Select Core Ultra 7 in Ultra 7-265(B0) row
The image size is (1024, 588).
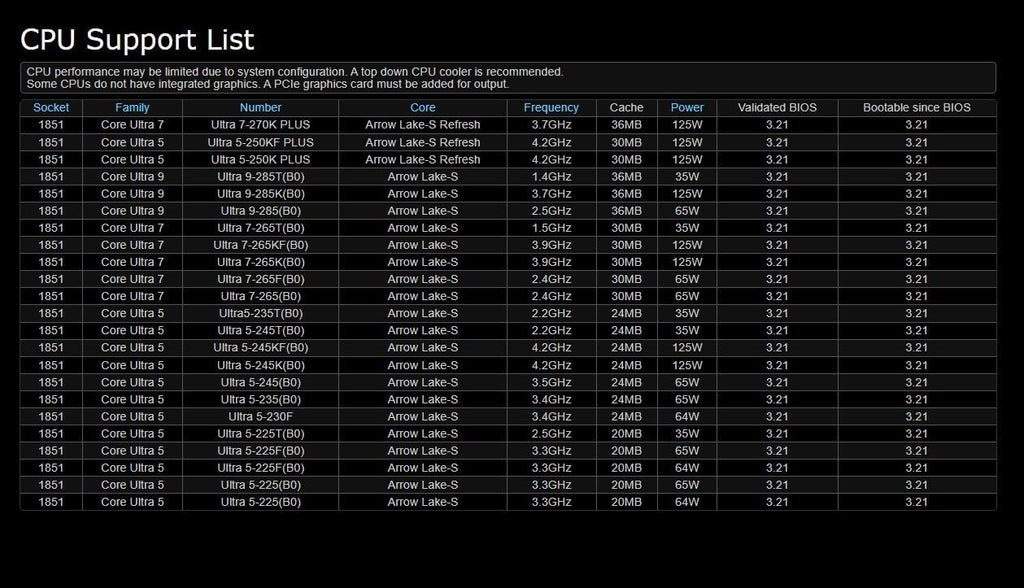point(132,296)
